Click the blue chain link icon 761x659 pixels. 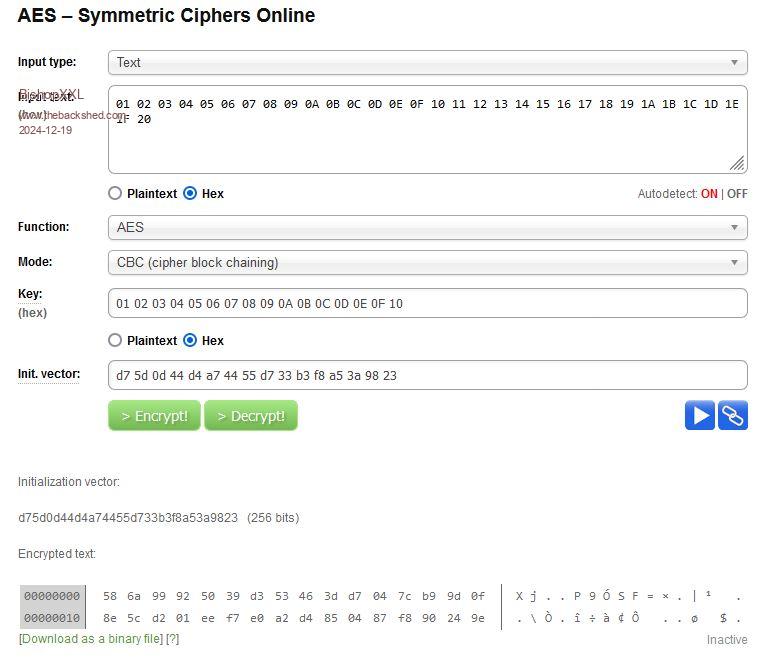tap(733, 415)
